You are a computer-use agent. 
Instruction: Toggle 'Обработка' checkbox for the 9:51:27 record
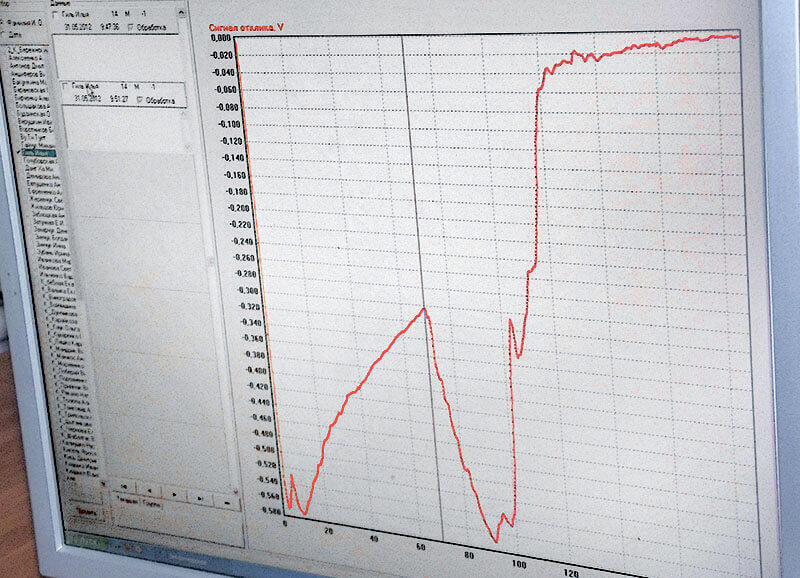click(x=139, y=99)
